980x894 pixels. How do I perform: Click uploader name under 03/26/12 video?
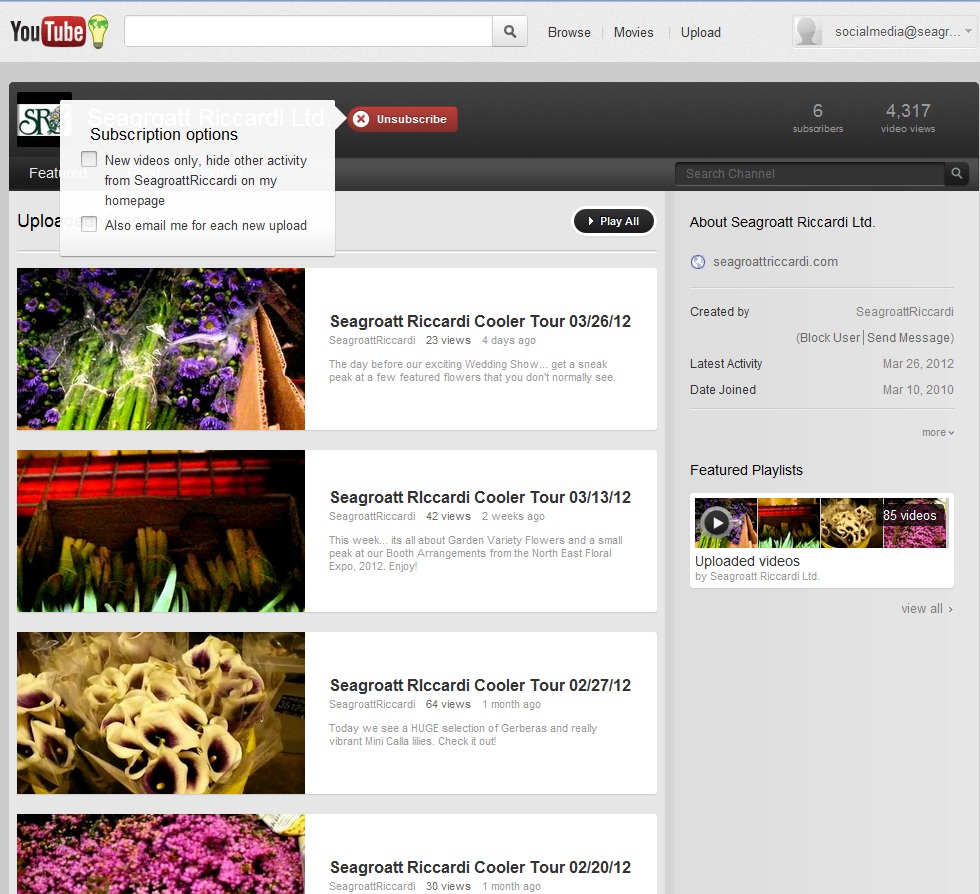[372, 340]
